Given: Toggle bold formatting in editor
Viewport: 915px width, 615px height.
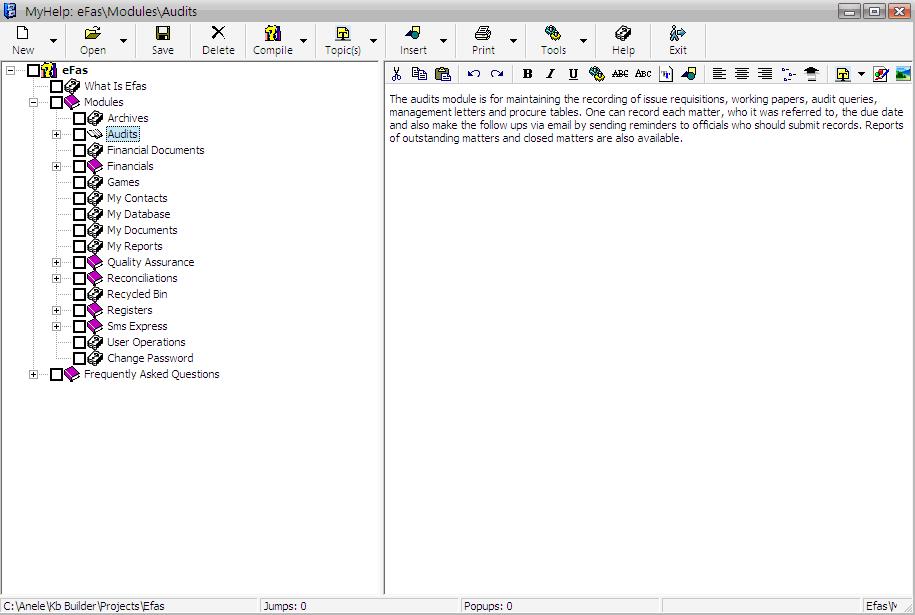Looking at the screenshot, I should click(527, 74).
